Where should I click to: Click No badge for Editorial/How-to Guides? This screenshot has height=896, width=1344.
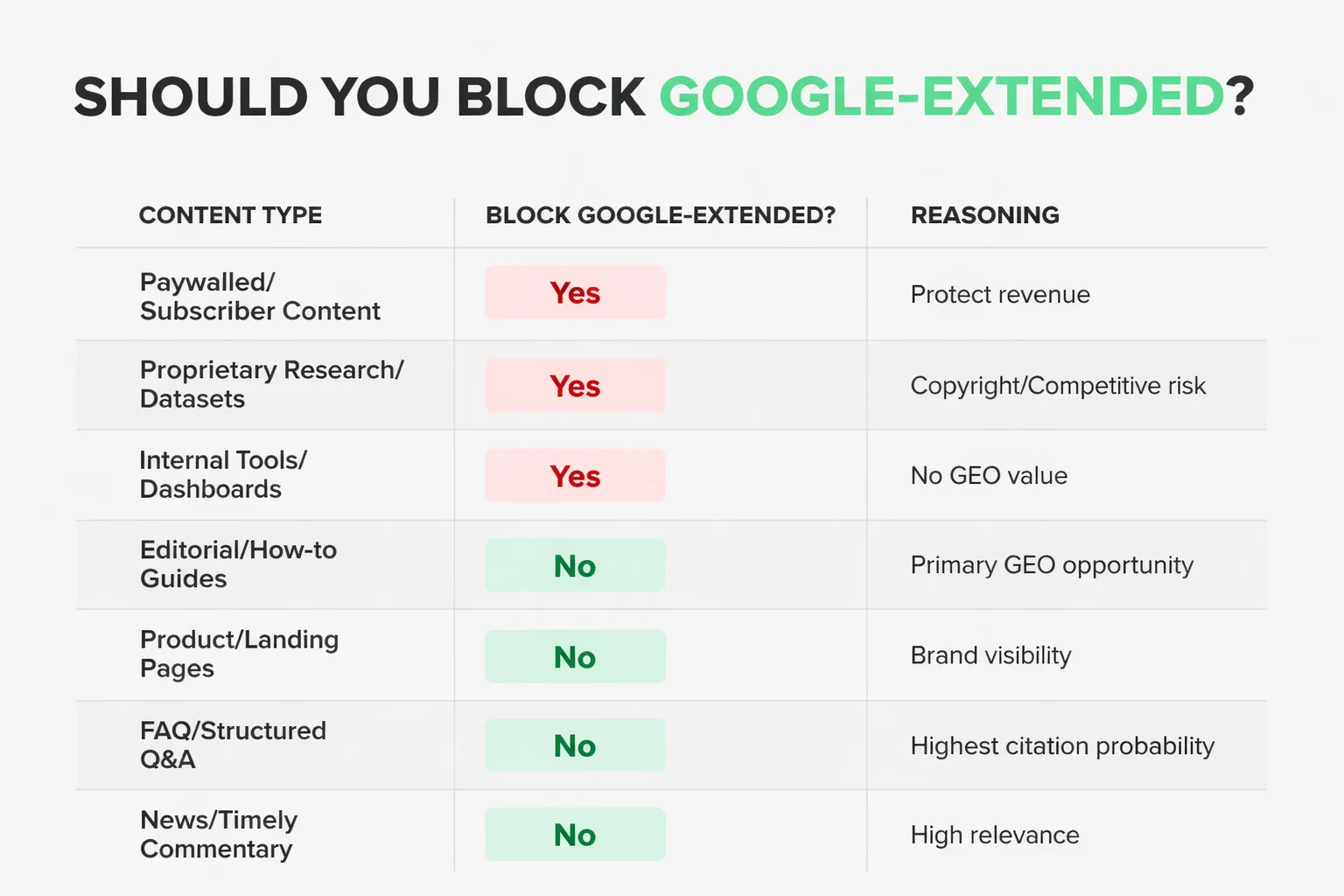coord(575,566)
